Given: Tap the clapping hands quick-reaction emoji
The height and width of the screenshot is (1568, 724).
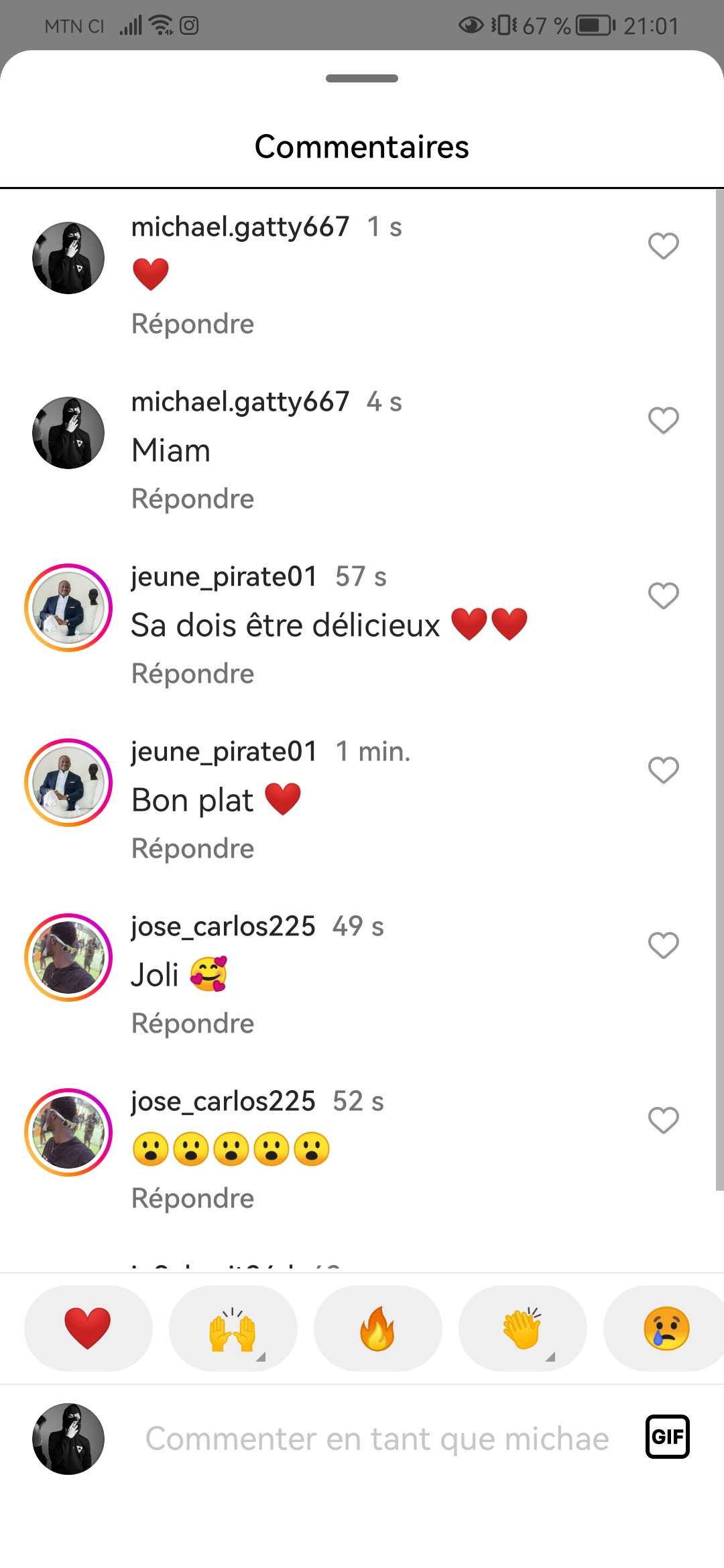Looking at the screenshot, I should pos(522,1328).
